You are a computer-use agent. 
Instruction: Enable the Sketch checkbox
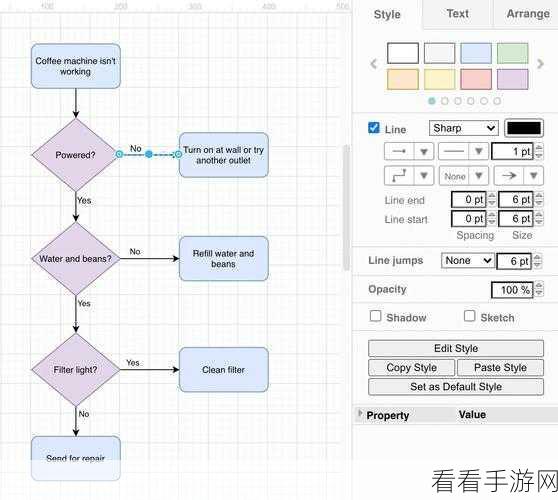click(x=470, y=316)
